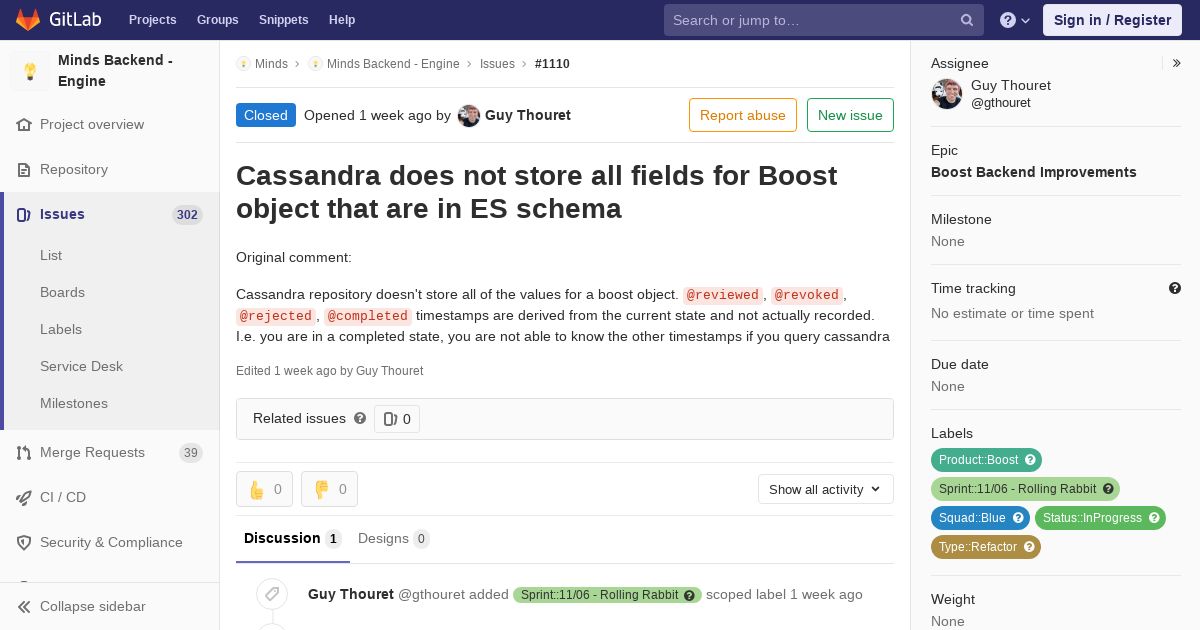This screenshot has width=1200, height=630.
Task: Click the Issues sidebar icon
Action: pyautogui.click(x=24, y=215)
